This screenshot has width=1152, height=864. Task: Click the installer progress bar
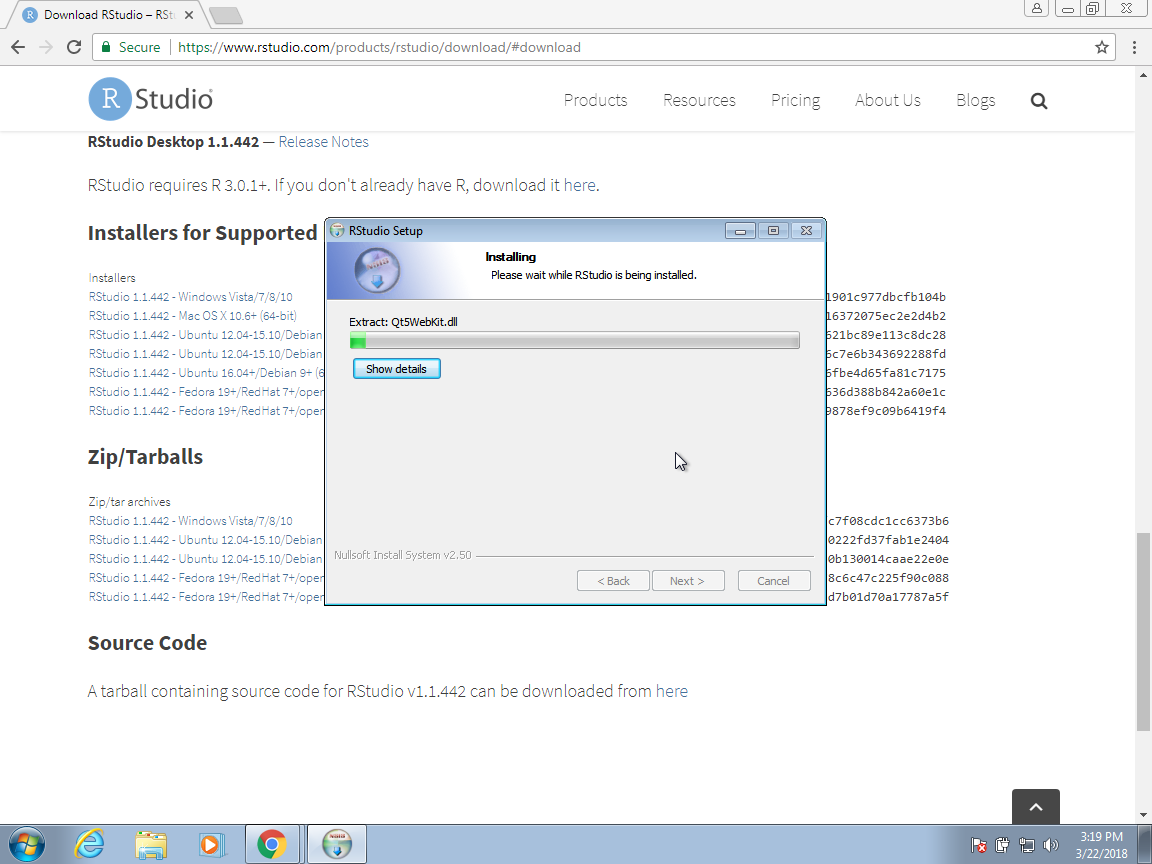(x=574, y=341)
